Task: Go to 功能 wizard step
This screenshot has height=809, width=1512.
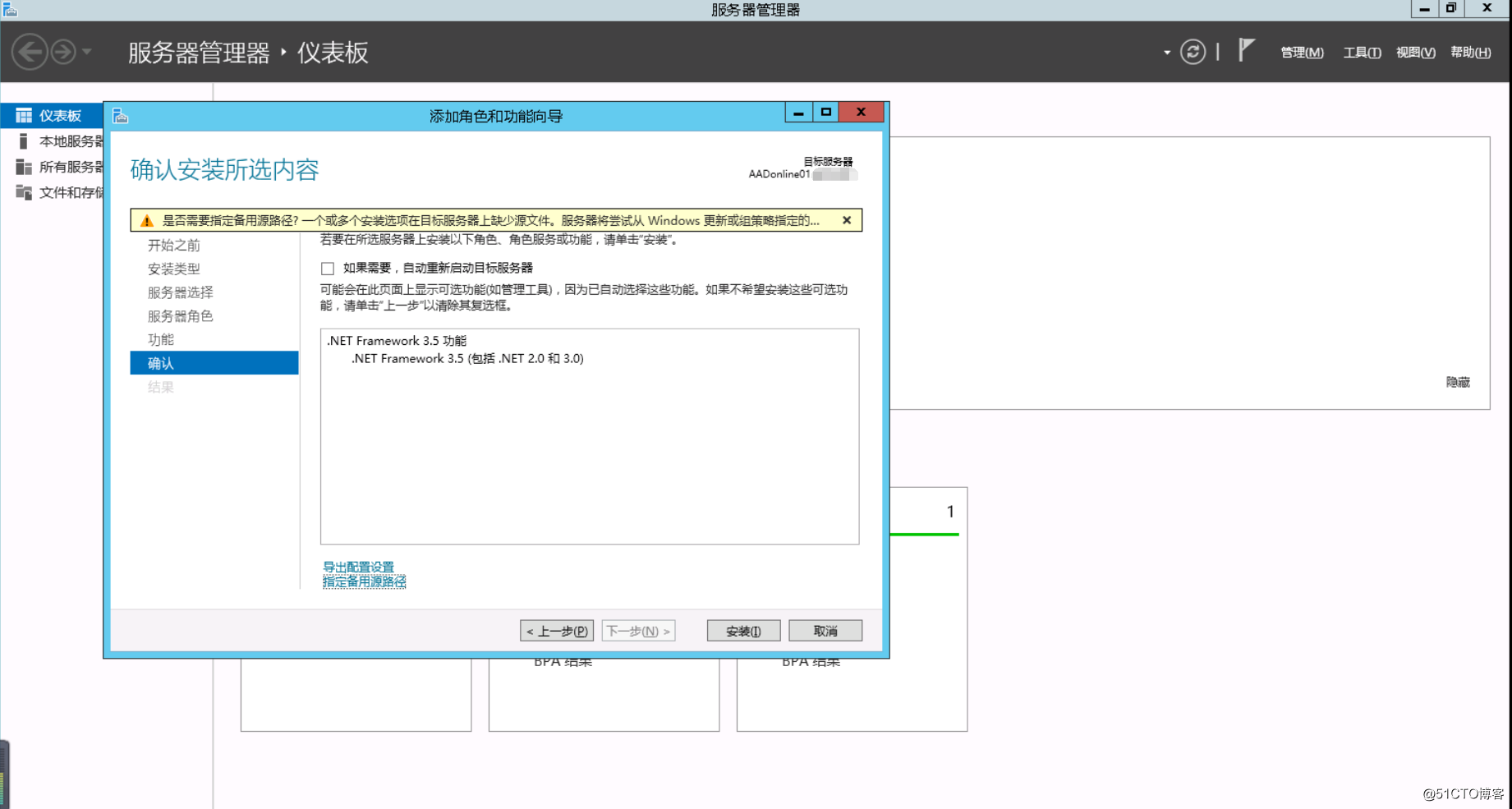Action: (x=160, y=339)
